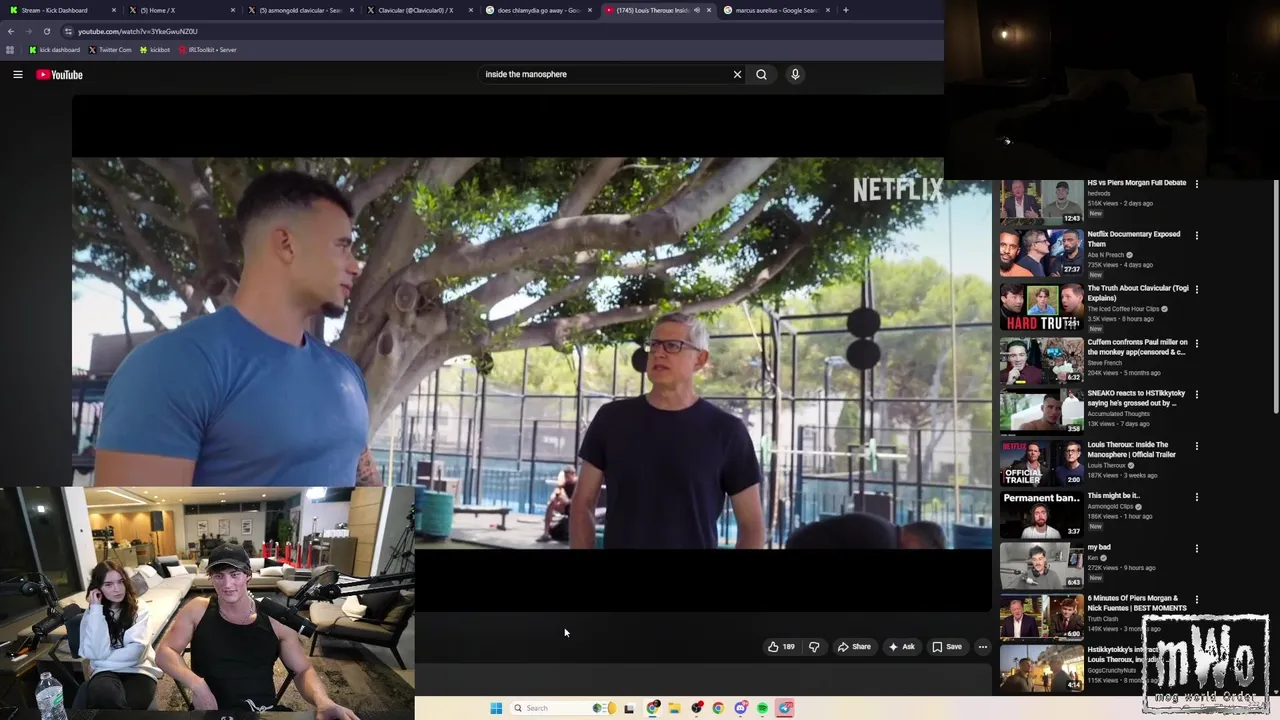Go to the YouTube home logo
The width and height of the screenshot is (1280, 720).
click(x=59, y=74)
